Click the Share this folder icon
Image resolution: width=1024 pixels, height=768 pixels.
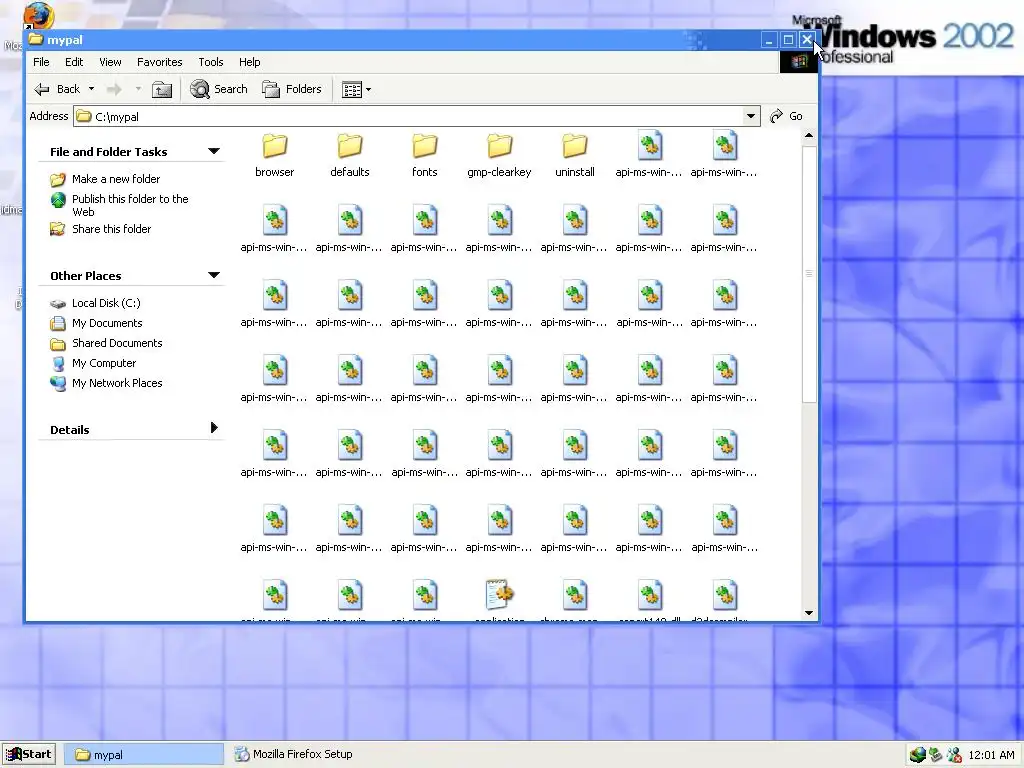[58, 229]
